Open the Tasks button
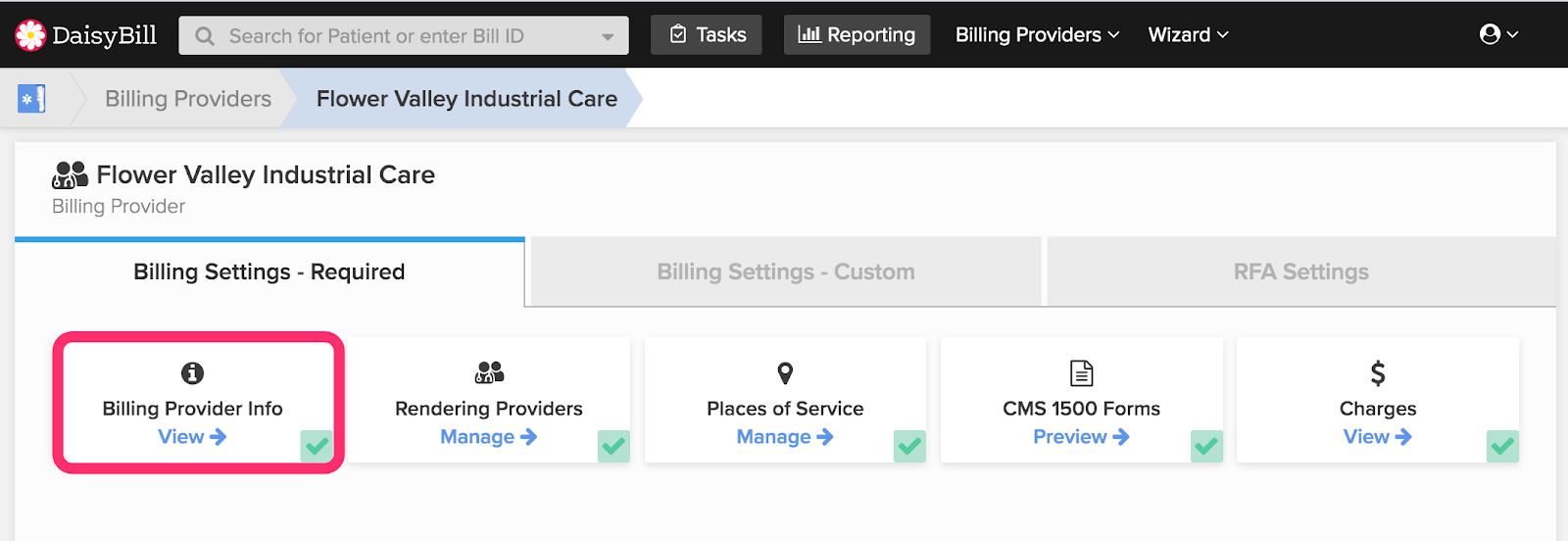1568x541 pixels. tap(707, 34)
